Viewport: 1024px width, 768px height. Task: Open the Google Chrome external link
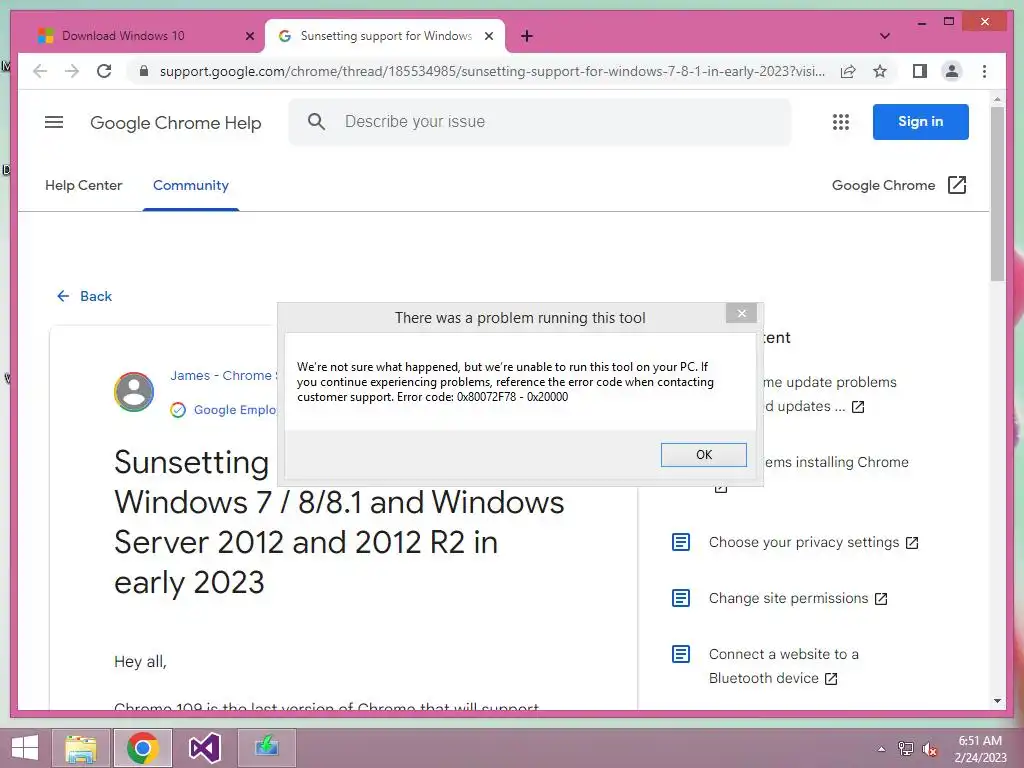[899, 185]
